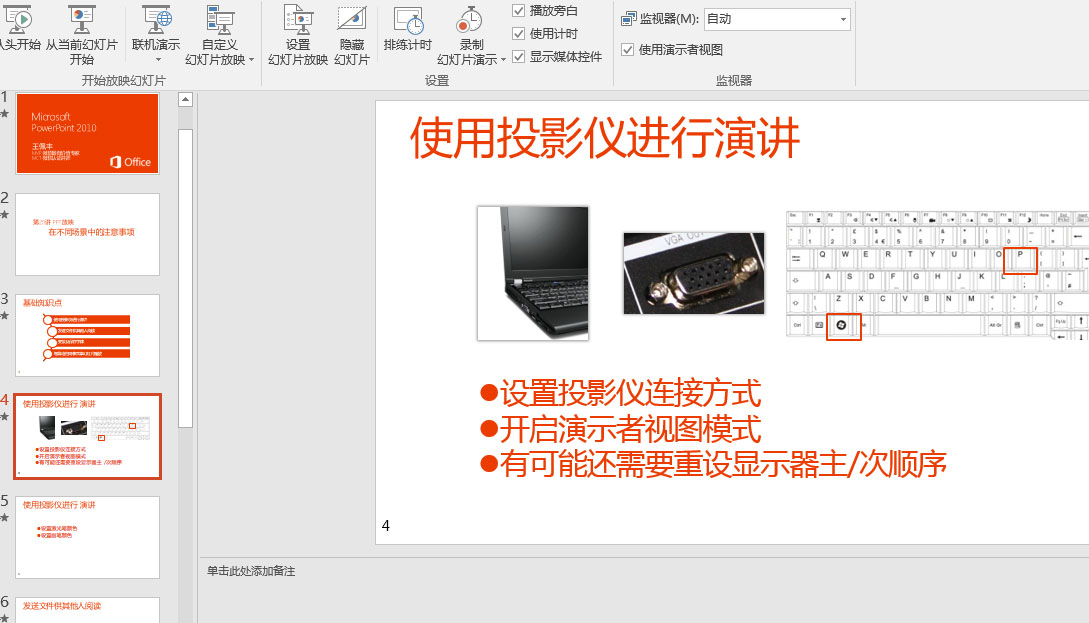Expand 联机演示 dropdown arrow
Viewport: 1089px width, 623px height.
tap(158, 60)
